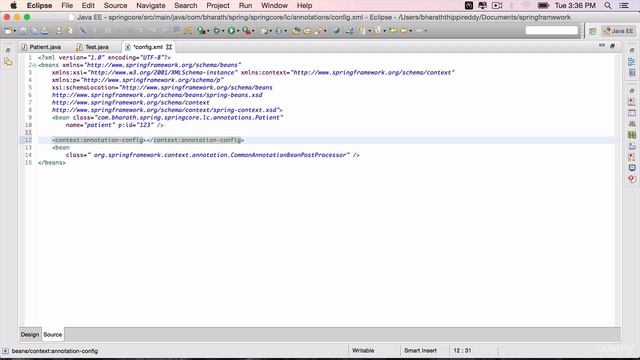Click the Save All toolbar icon
640x360 pixels.
point(34,31)
